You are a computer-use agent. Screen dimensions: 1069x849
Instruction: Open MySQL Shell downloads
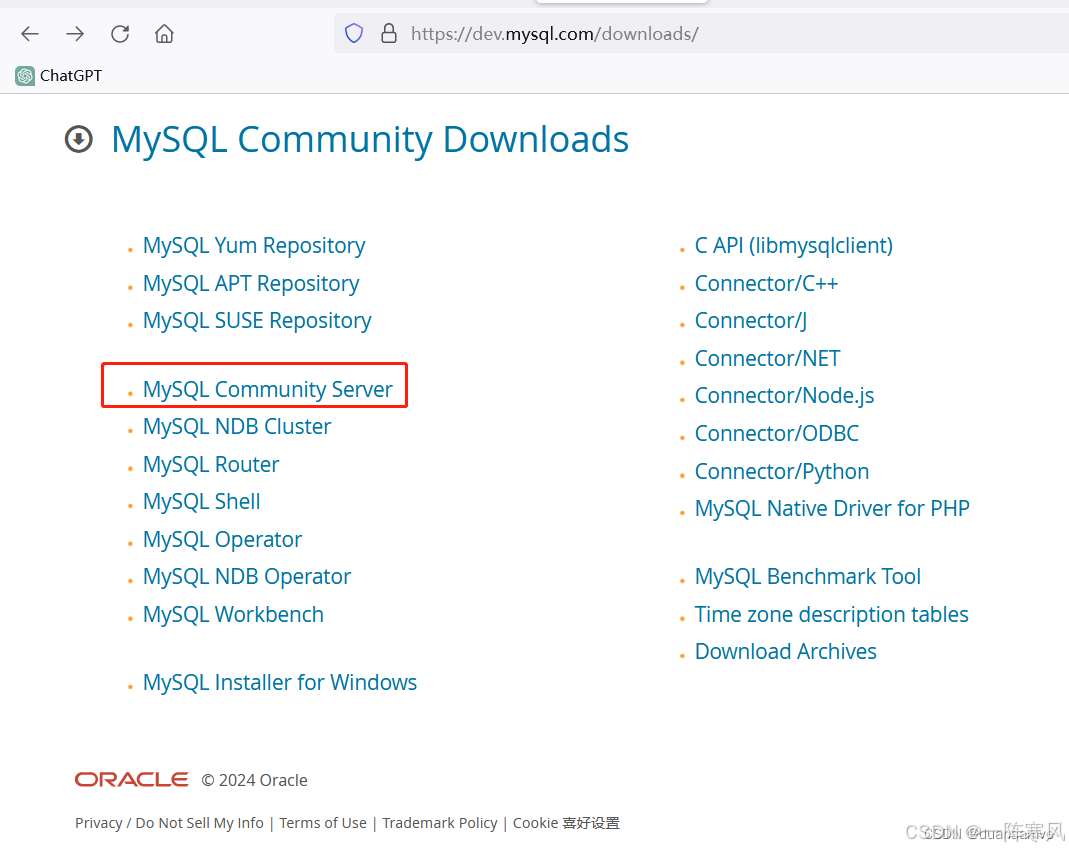pyautogui.click(x=201, y=502)
